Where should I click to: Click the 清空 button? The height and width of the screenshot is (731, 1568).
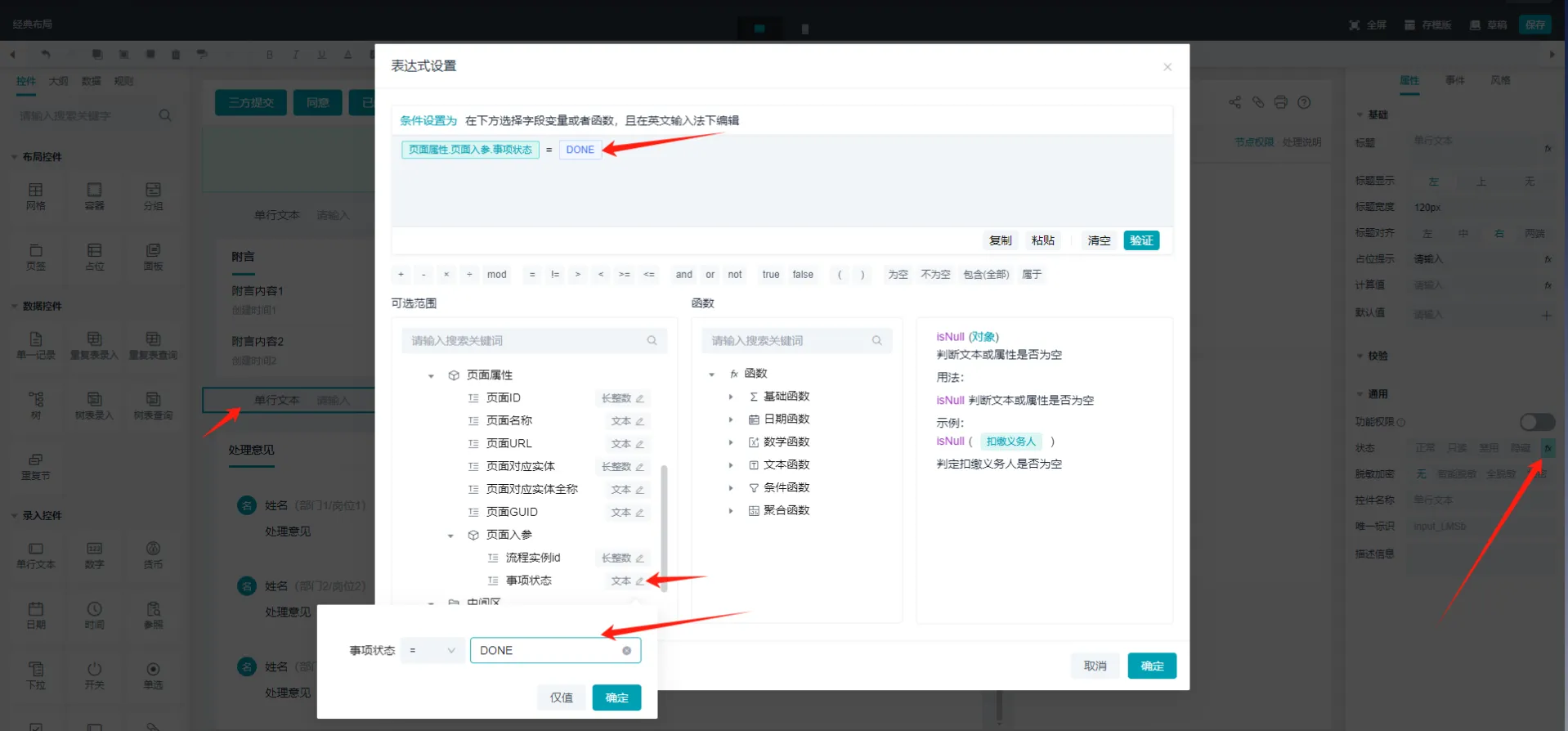1099,240
